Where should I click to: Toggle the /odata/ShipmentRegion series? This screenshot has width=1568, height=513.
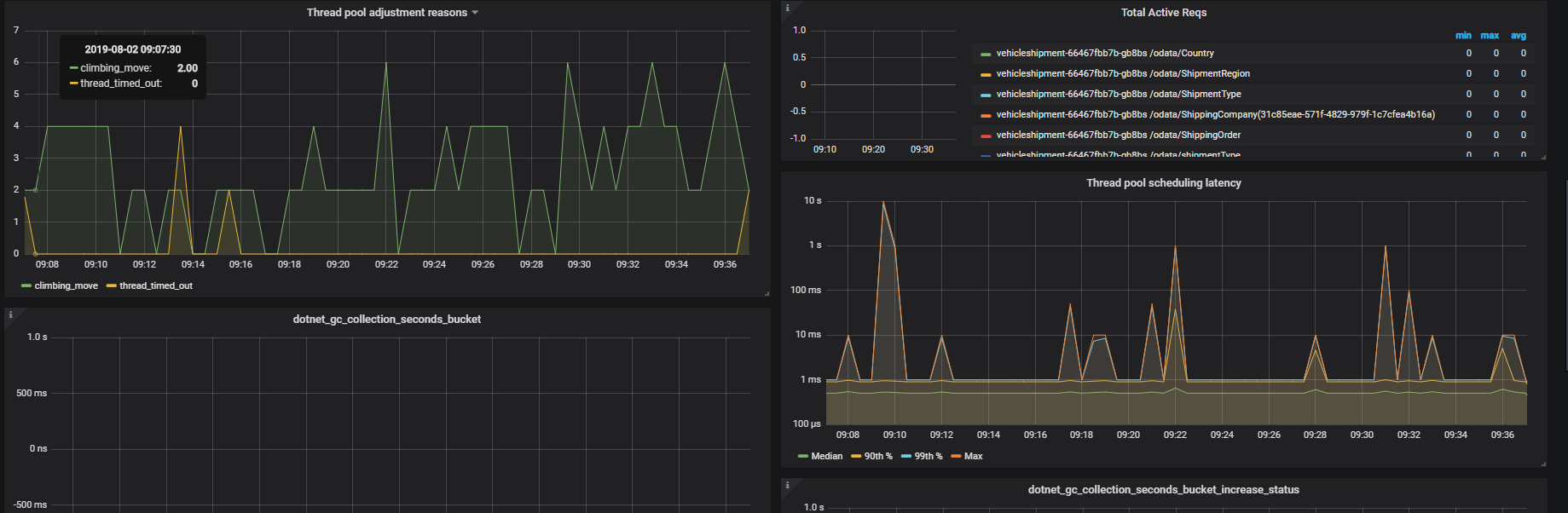pyautogui.click(x=1123, y=73)
